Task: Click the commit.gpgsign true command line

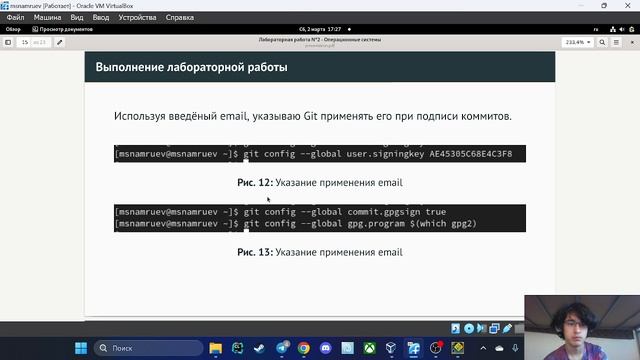Action: pos(280,212)
